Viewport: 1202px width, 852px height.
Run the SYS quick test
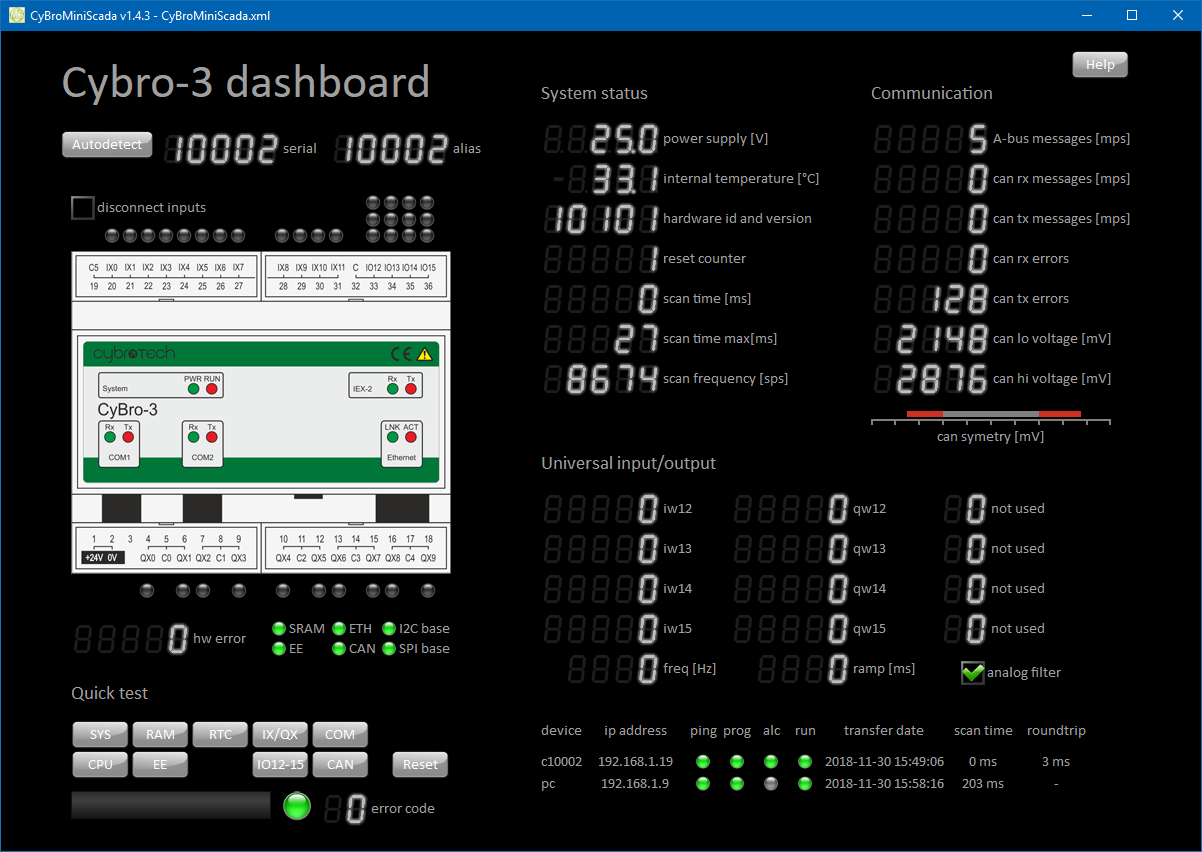point(100,734)
